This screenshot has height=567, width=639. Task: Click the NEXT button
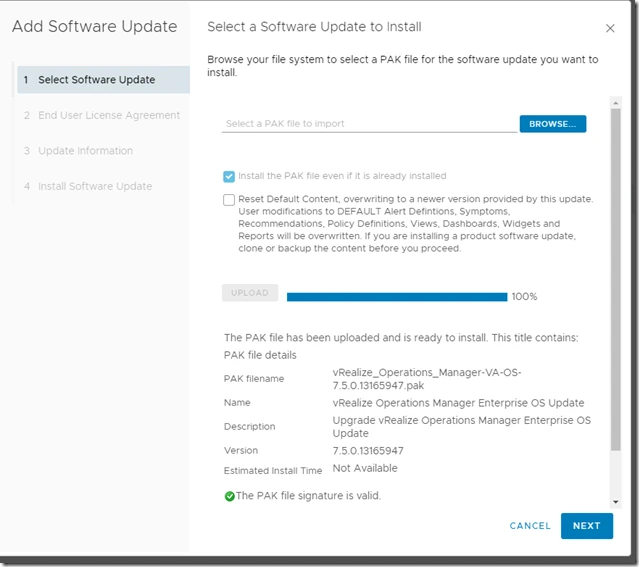pyautogui.click(x=586, y=526)
